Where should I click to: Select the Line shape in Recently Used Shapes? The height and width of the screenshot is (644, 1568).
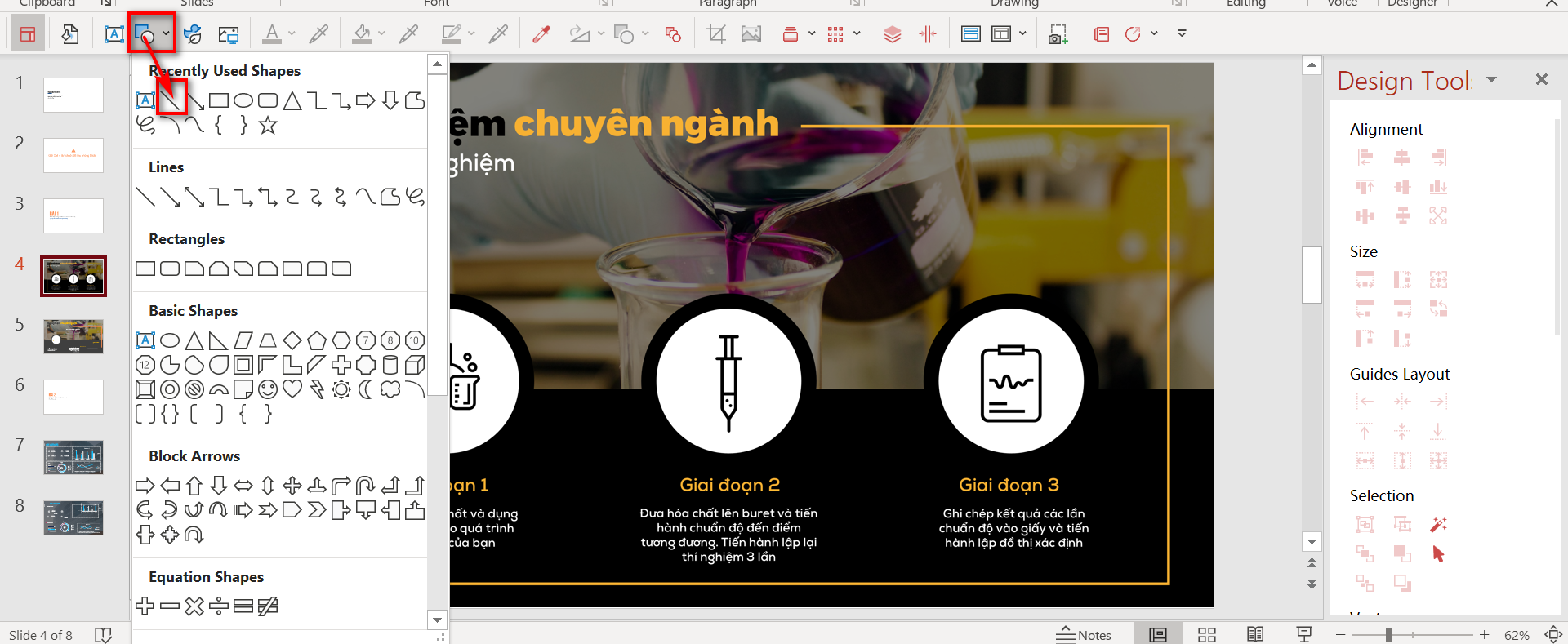click(170, 100)
